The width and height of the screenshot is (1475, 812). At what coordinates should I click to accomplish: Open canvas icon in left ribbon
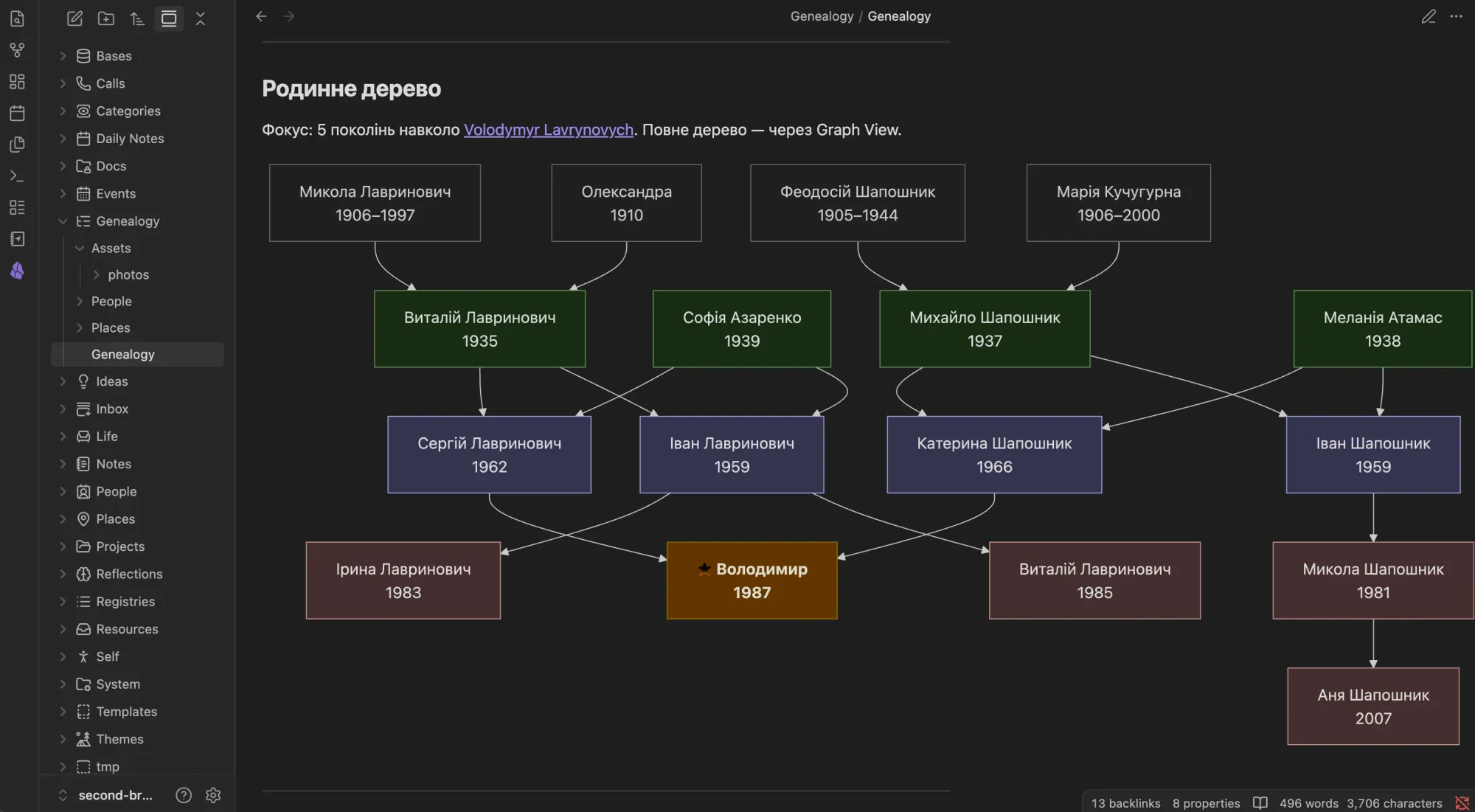(17, 81)
